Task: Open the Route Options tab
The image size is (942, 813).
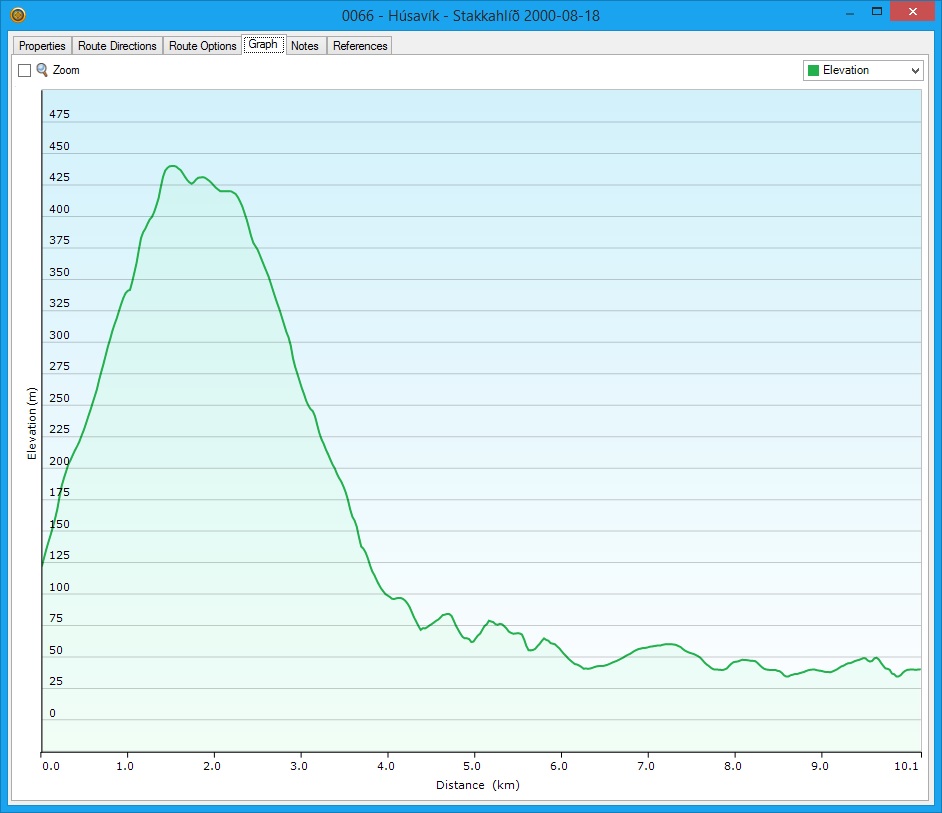Action: click(202, 46)
